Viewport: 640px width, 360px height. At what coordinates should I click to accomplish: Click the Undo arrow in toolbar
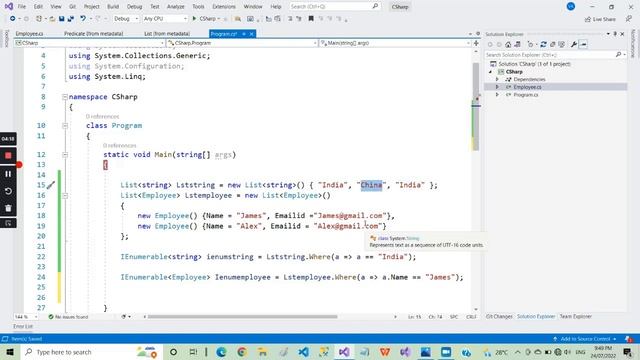[x=83, y=19]
